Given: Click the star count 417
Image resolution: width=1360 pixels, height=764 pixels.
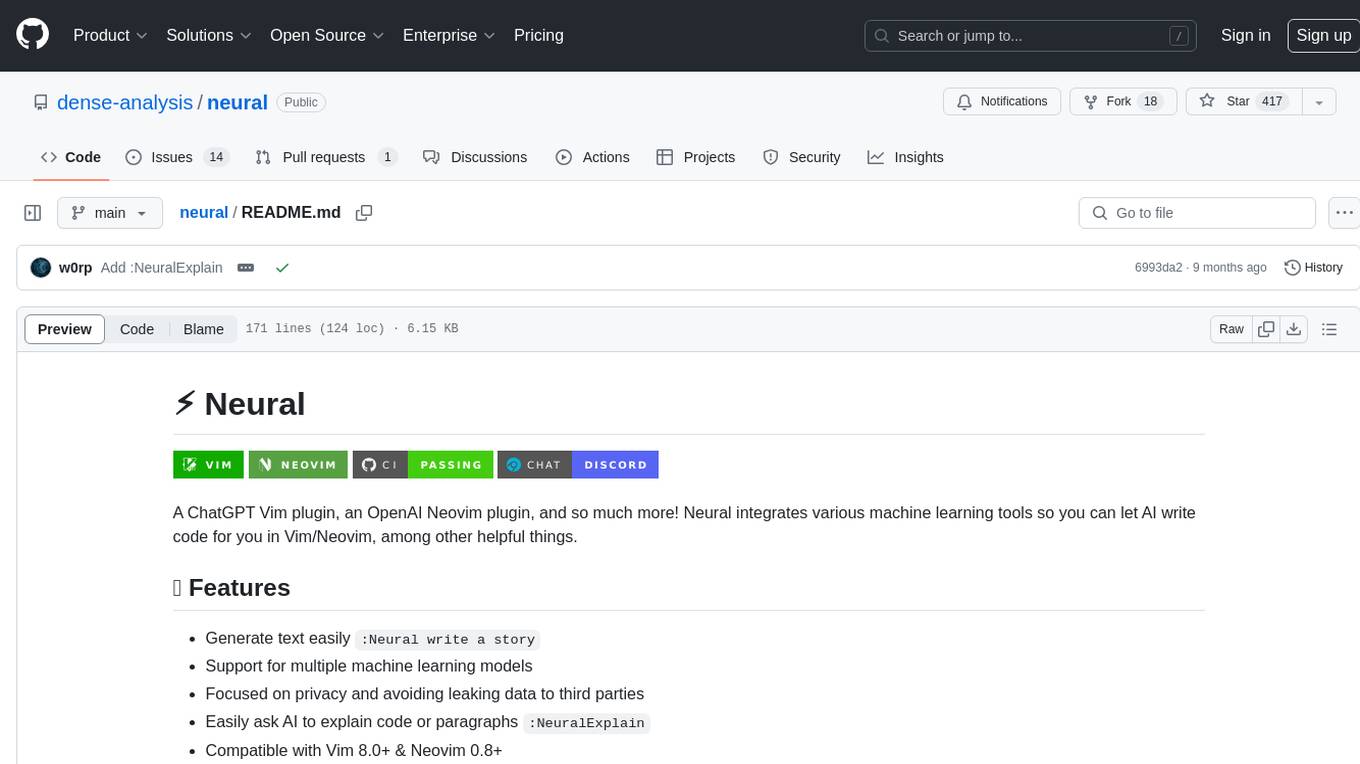Looking at the screenshot, I should pyautogui.click(x=1271, y=101).
